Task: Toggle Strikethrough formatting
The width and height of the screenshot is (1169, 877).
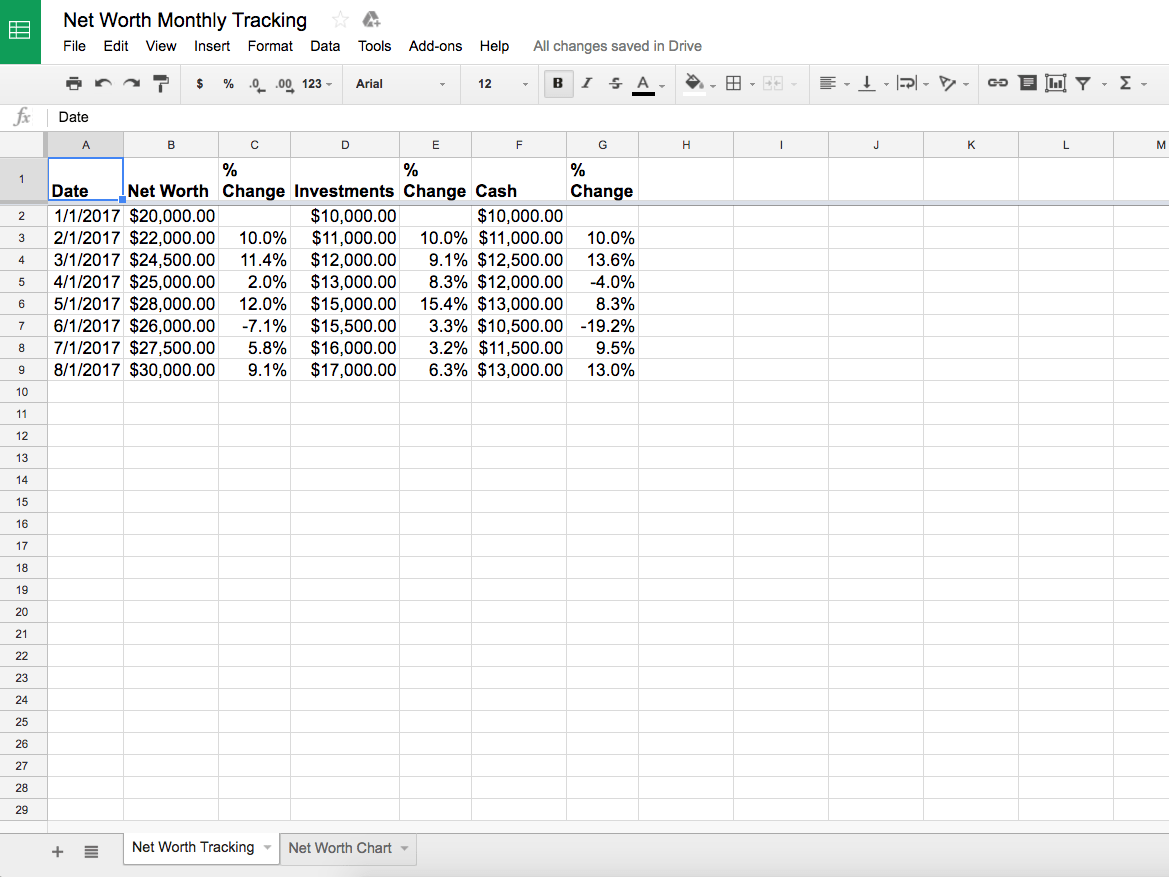Action: click(615, 84)
